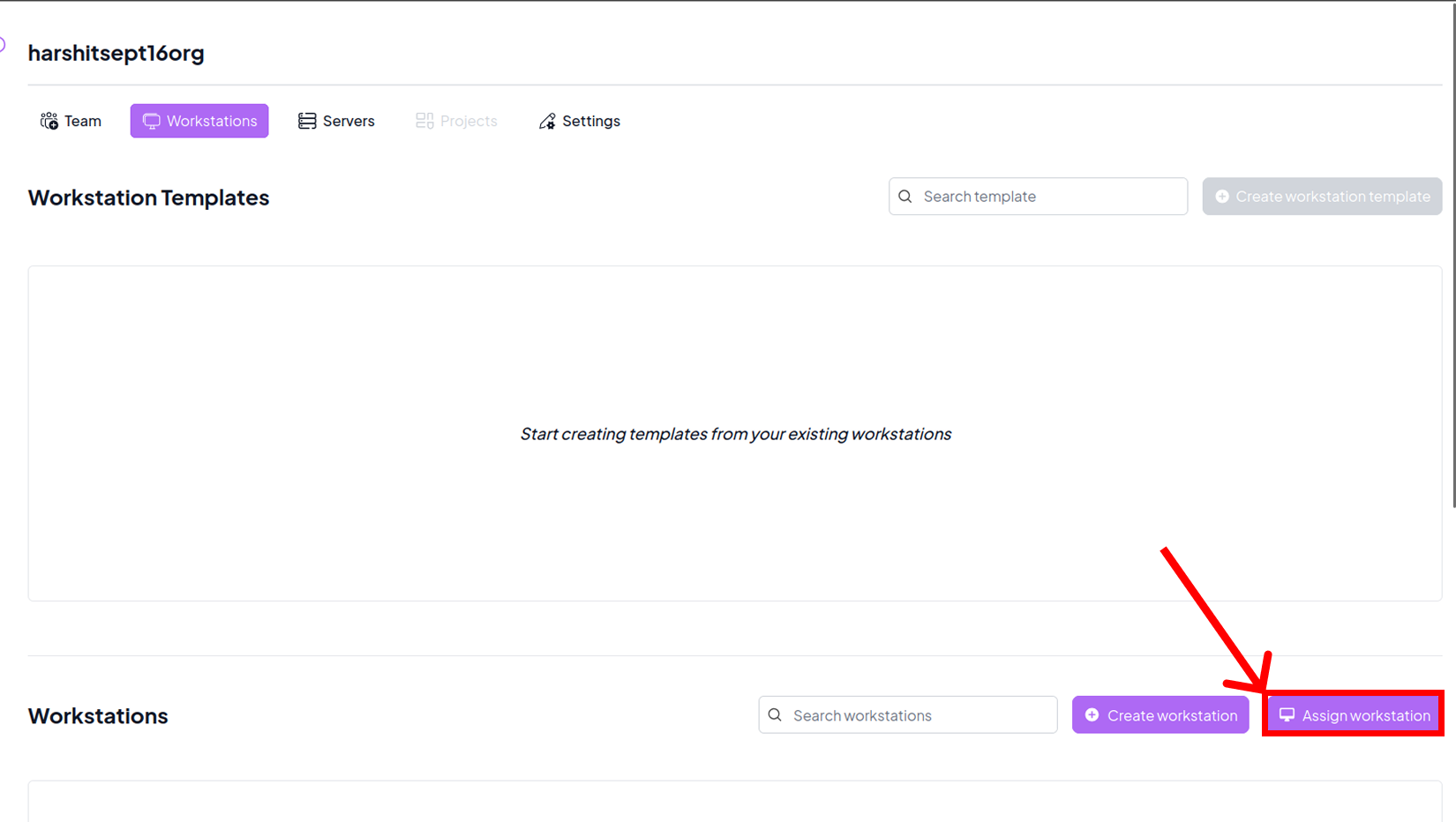Click the monitor icon in Workstations tab
1456x822 pixels.
(x=151, y=121)
